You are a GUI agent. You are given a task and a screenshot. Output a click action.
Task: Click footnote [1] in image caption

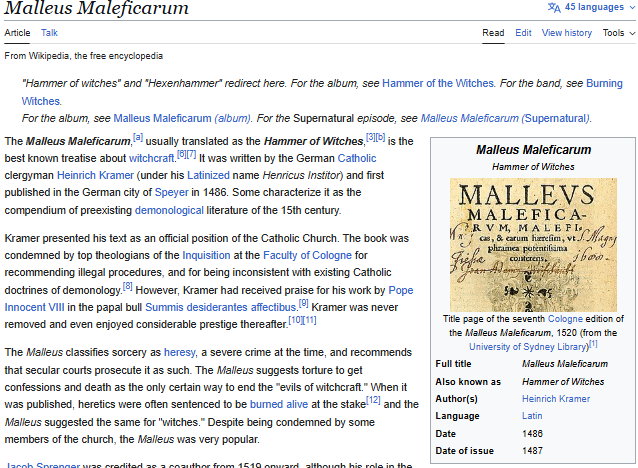click(593, 344)
